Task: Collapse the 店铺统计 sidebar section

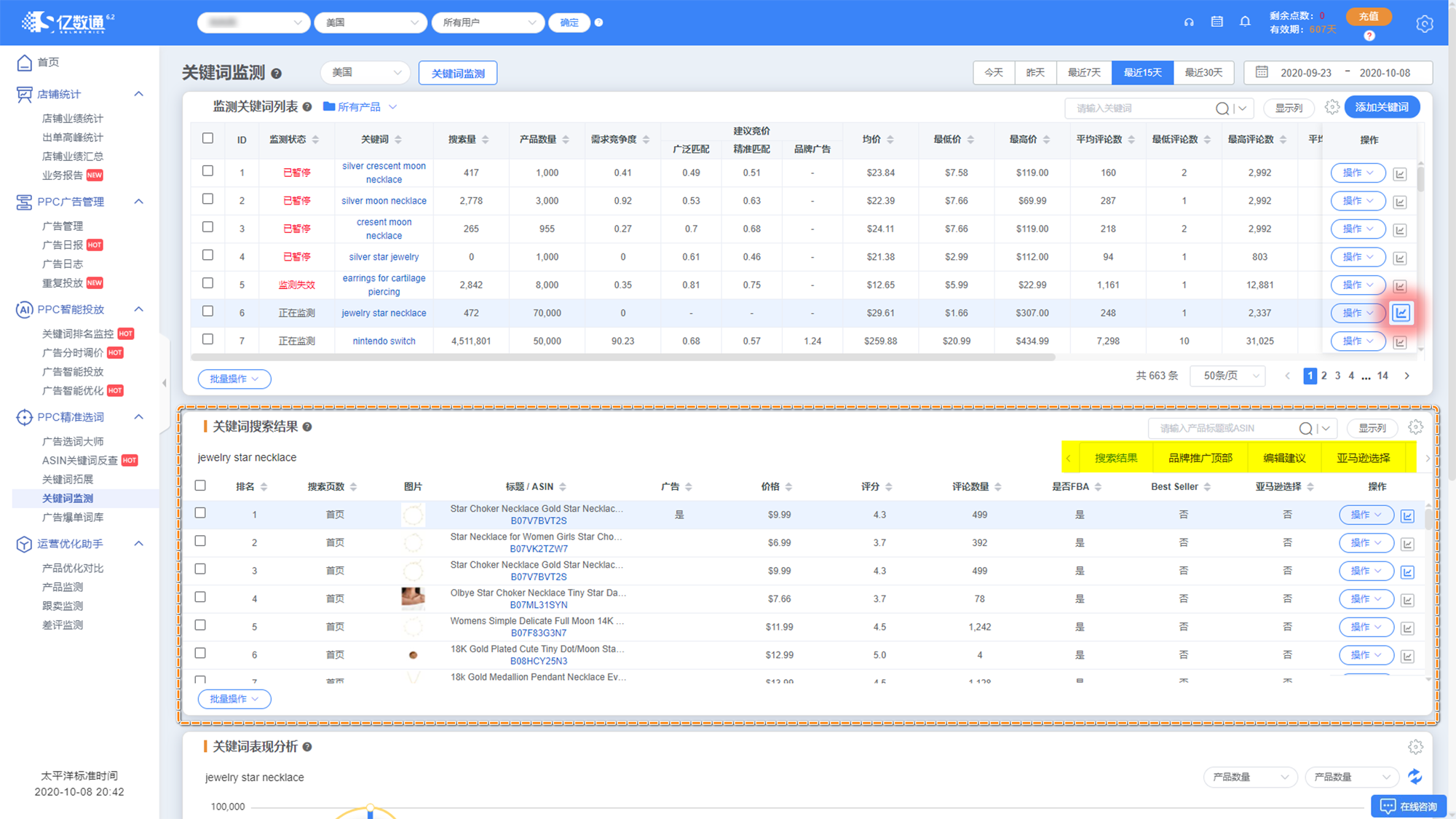Action: [138, 94]
